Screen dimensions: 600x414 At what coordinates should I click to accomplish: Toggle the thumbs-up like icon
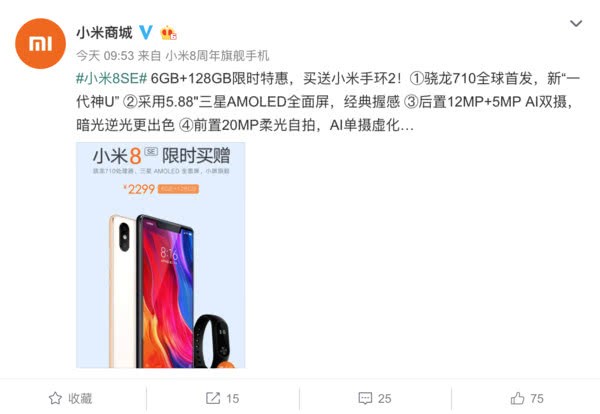tap(517, 398)
